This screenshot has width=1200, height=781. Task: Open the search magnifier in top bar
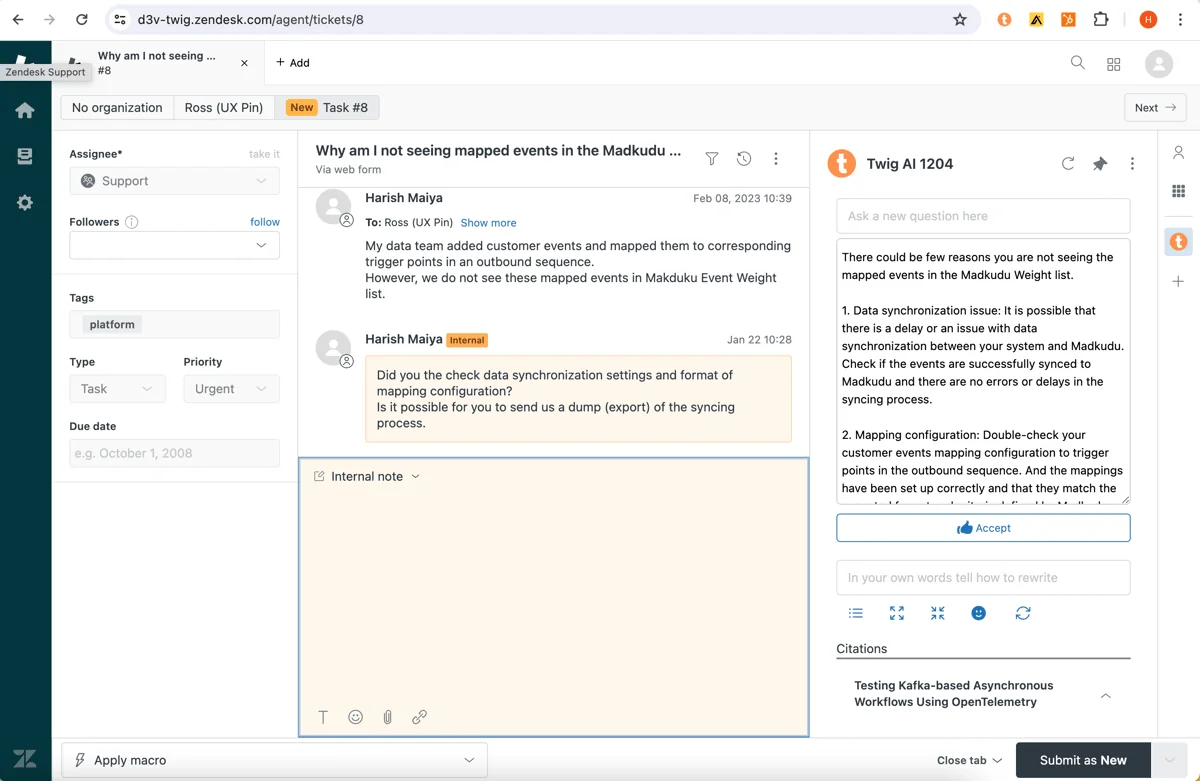click(1078, 63)
